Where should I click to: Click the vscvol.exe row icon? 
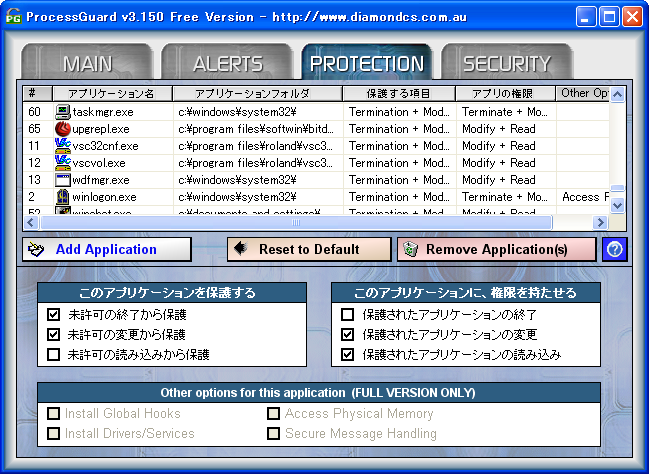(x=62, y=163)
